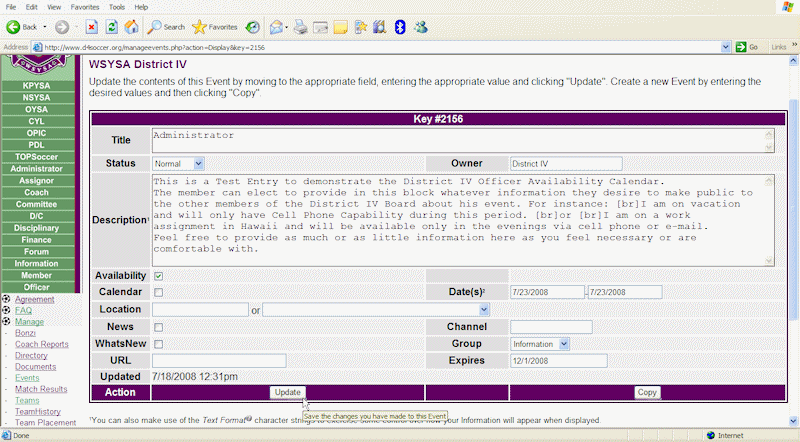Tick the News checkbox
Viewport: 800px width, 442px height.
point(159,327)
